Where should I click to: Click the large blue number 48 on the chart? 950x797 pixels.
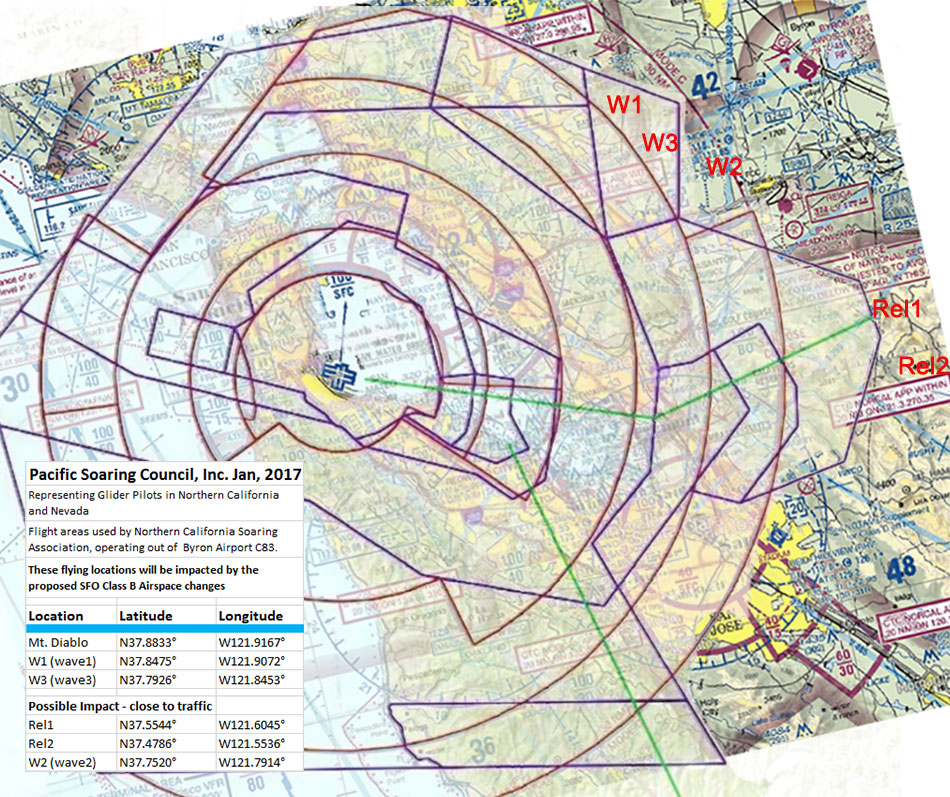coord(901,570)
